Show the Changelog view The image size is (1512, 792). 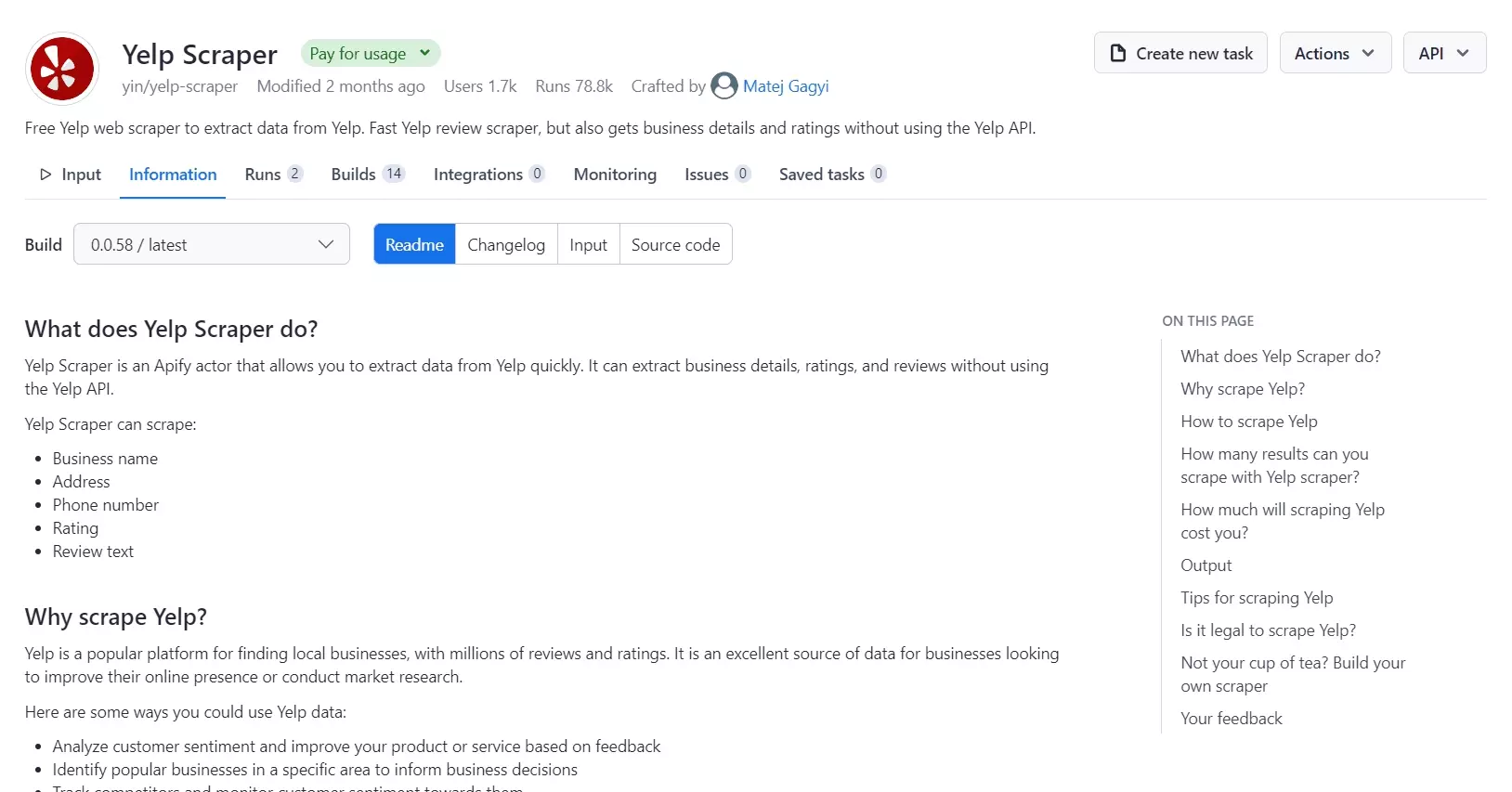click(x=506, y=245)
